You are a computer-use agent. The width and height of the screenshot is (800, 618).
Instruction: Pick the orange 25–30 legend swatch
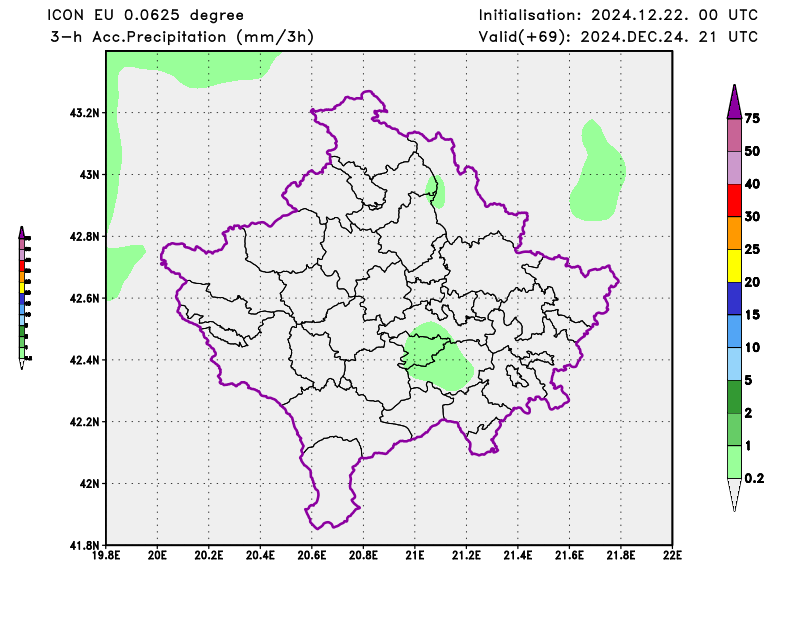coord(734,233)
